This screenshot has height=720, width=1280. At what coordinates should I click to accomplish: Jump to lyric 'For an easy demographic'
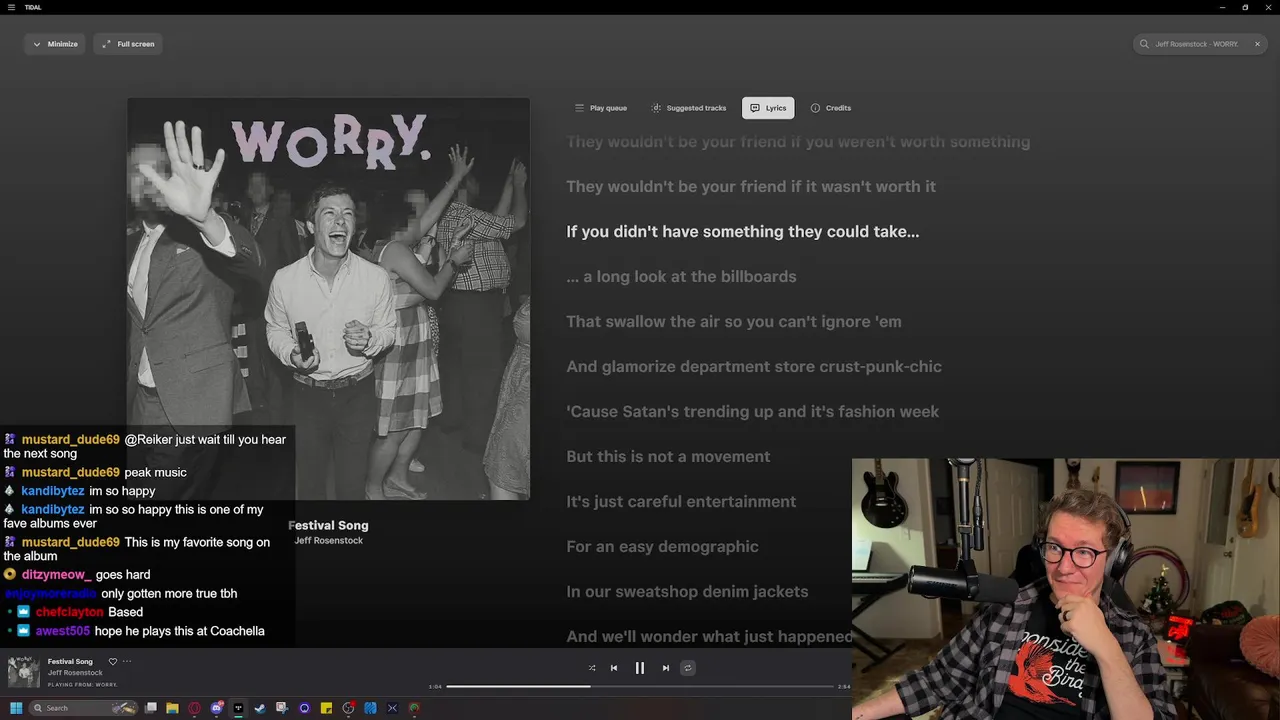[x=662, y=547]
